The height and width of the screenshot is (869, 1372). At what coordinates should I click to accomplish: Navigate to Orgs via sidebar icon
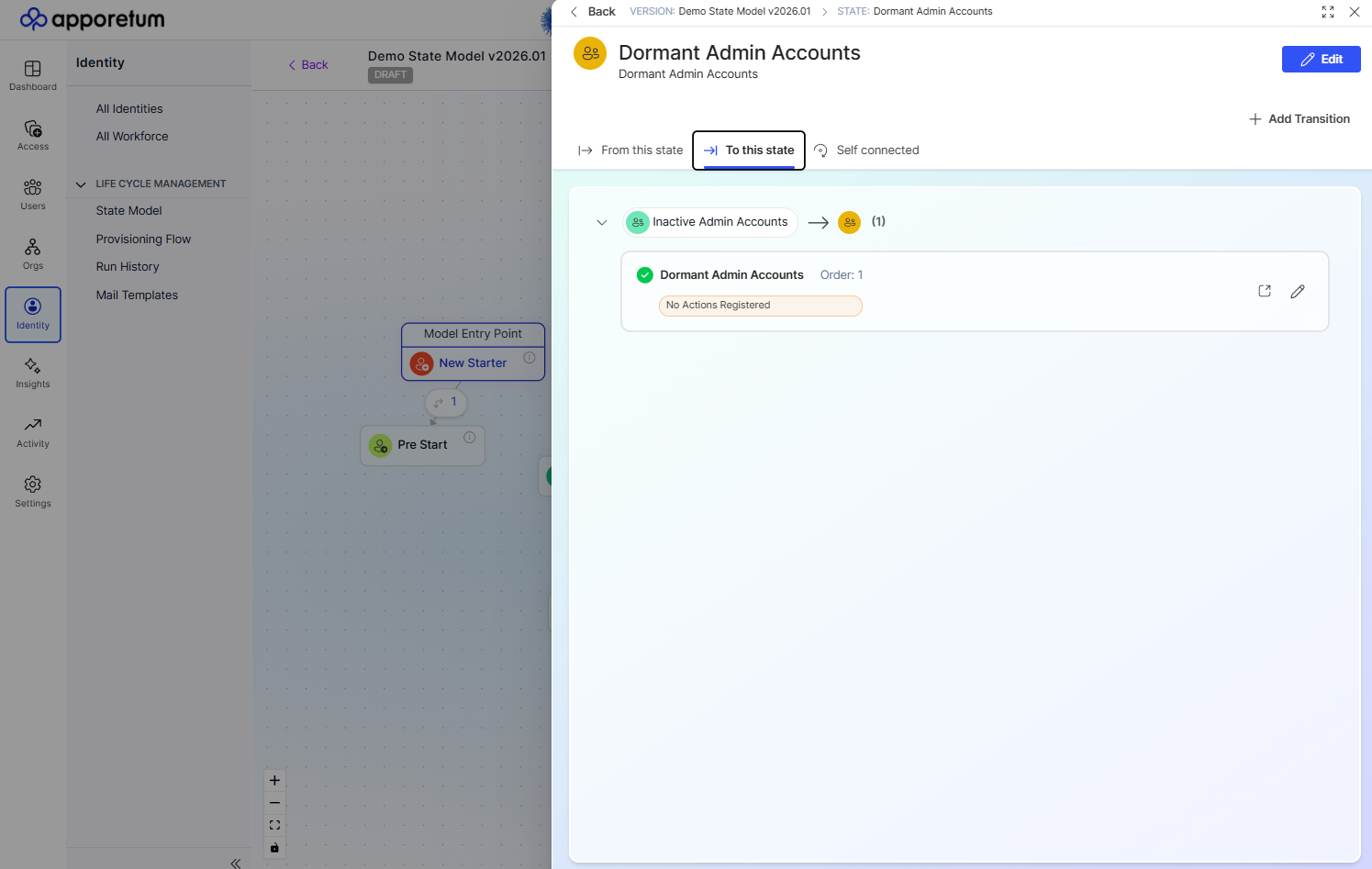click(32, 252)
